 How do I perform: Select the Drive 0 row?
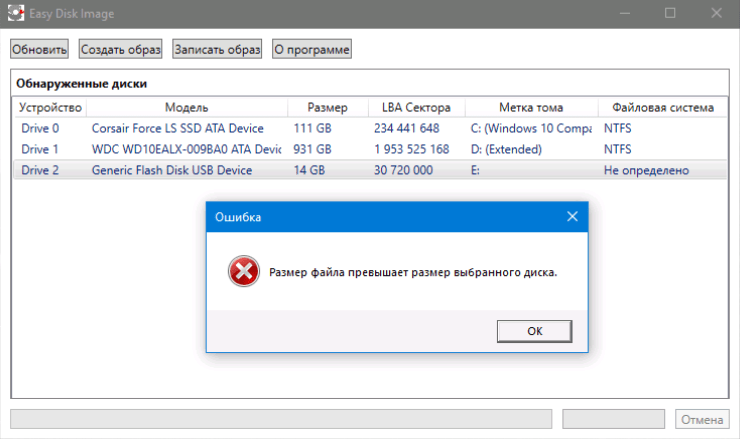[x=370, y=128]
